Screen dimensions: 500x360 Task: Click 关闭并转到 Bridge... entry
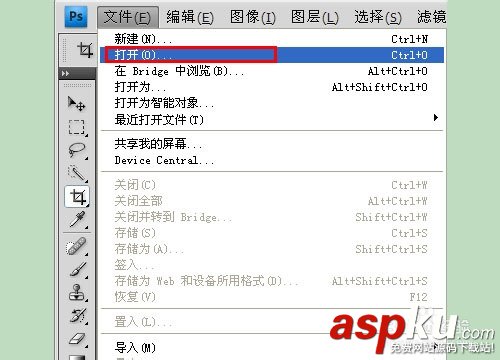pyautogui.click(x=272, y=217)
